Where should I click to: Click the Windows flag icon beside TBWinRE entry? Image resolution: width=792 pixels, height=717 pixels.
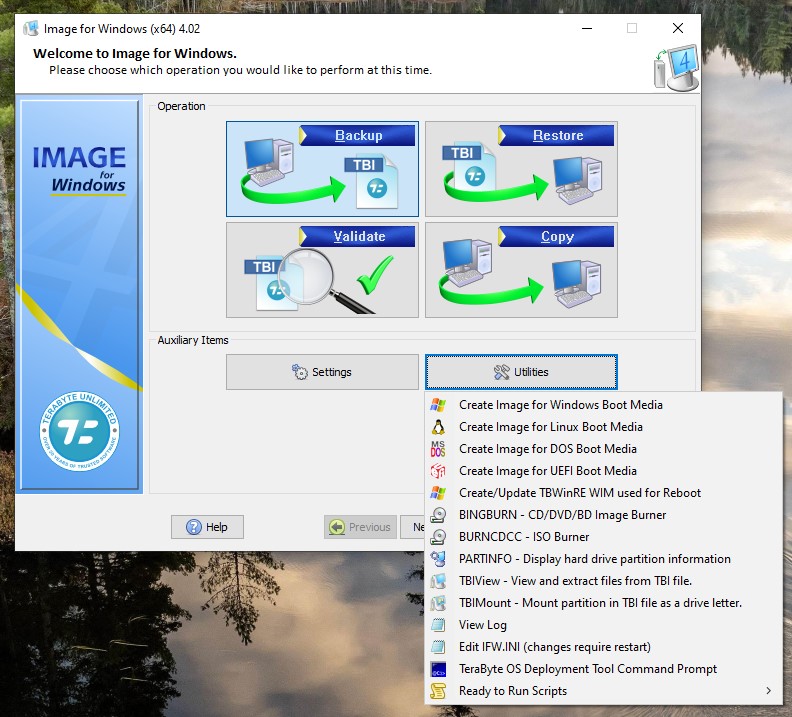coord(438,493)
